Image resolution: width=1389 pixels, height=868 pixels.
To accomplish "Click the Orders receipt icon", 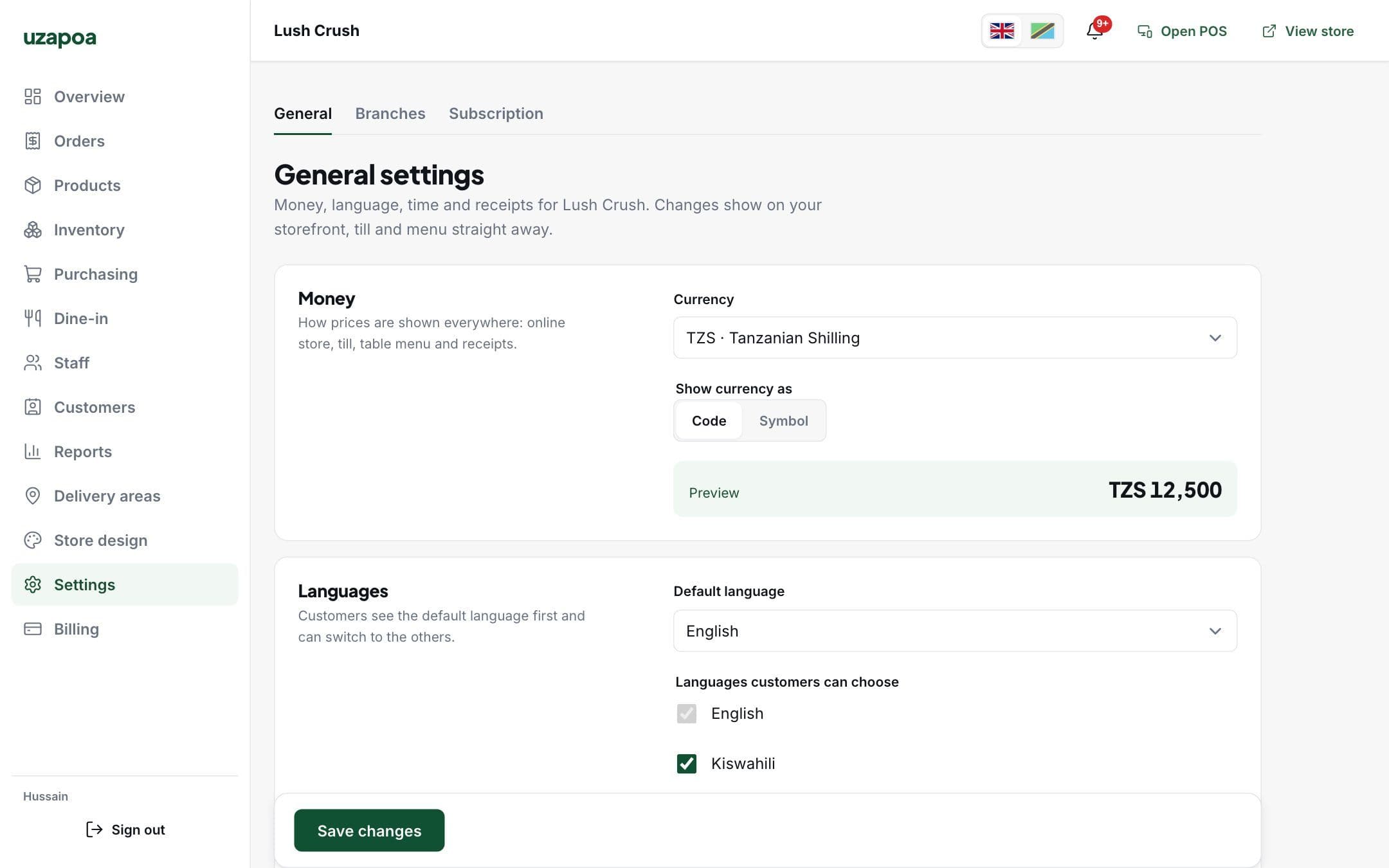I will point(33,141).
